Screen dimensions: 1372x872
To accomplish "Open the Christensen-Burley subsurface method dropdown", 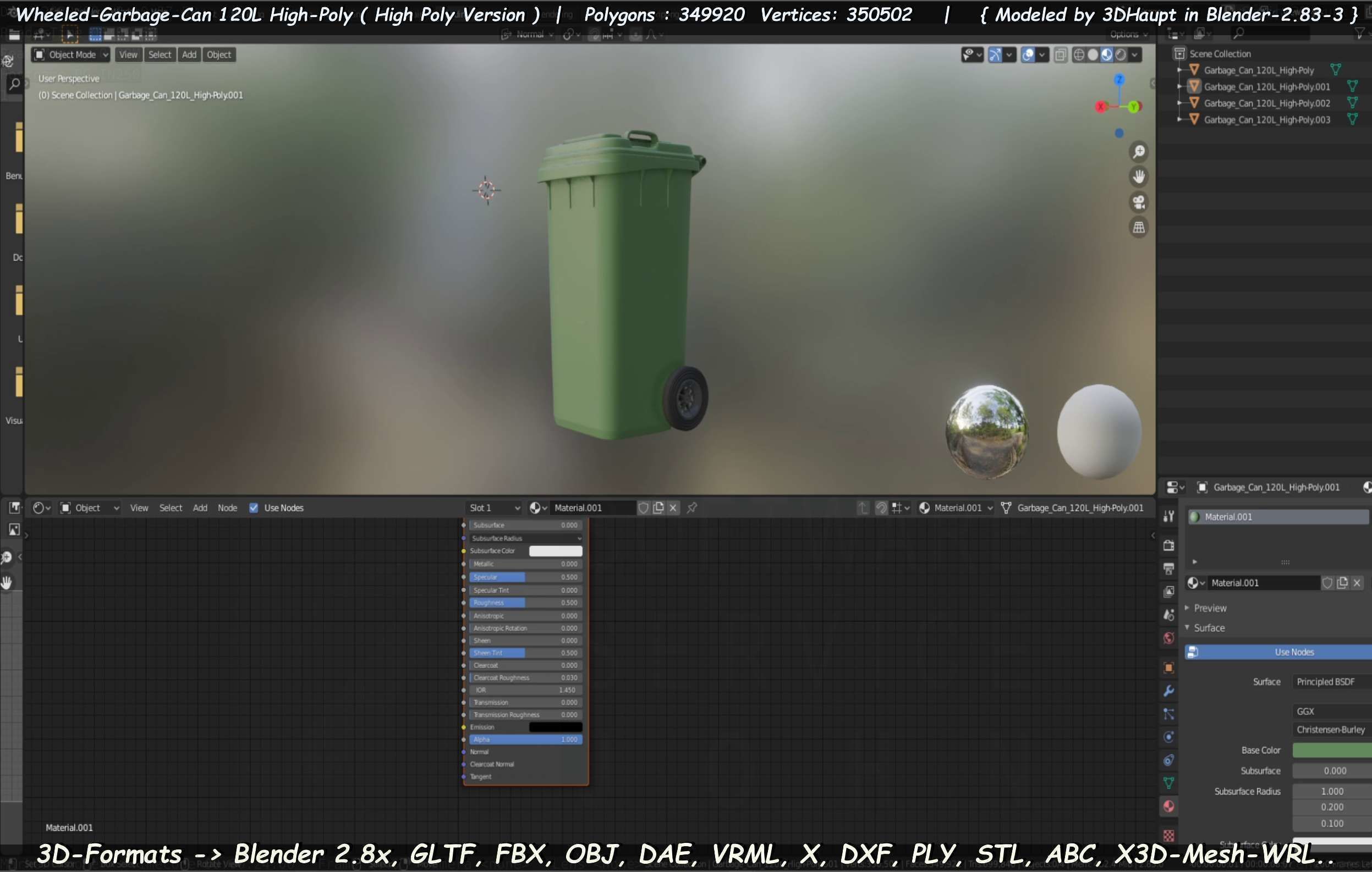I will coord(1331,729).
